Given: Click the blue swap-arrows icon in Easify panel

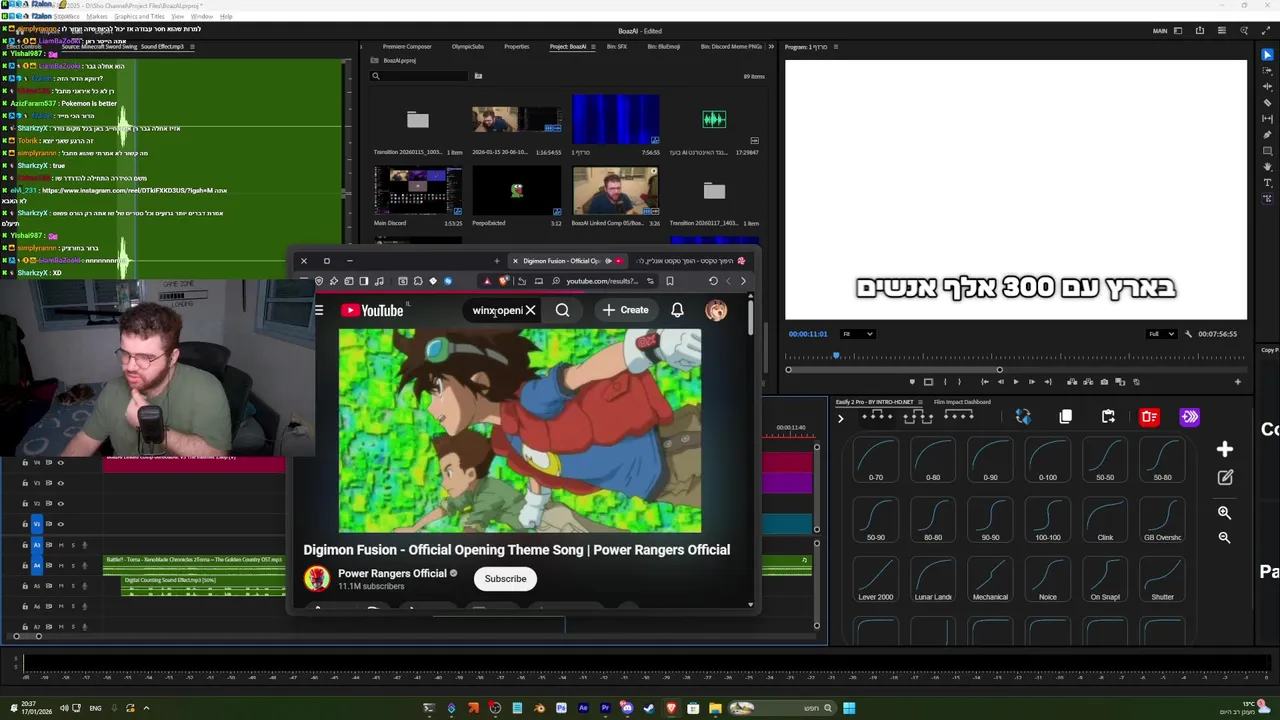Looking at the screenshot, I should point(1023,417).
